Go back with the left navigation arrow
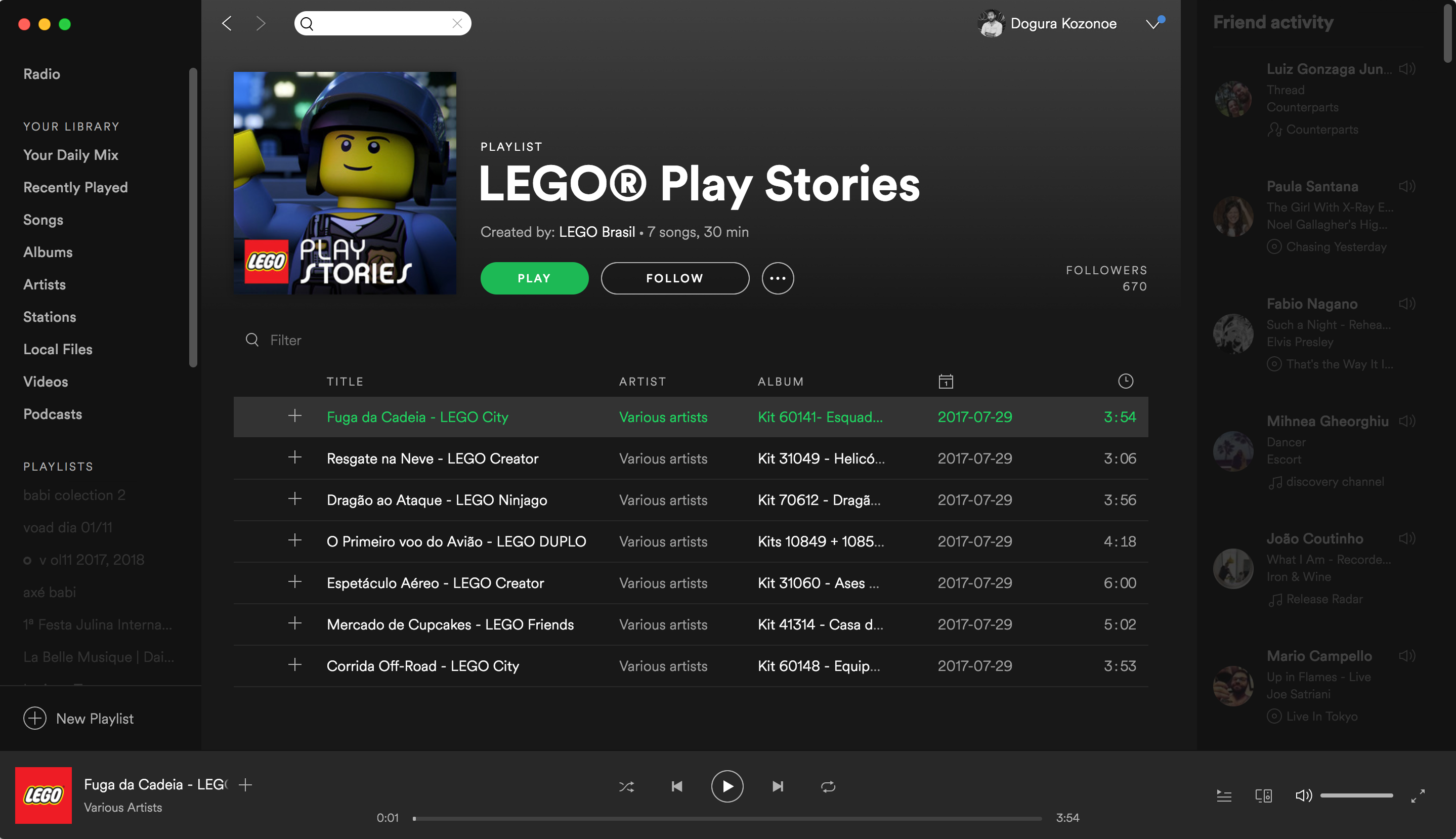Screen dimensions: 1456x839 (x=227, y=23)
